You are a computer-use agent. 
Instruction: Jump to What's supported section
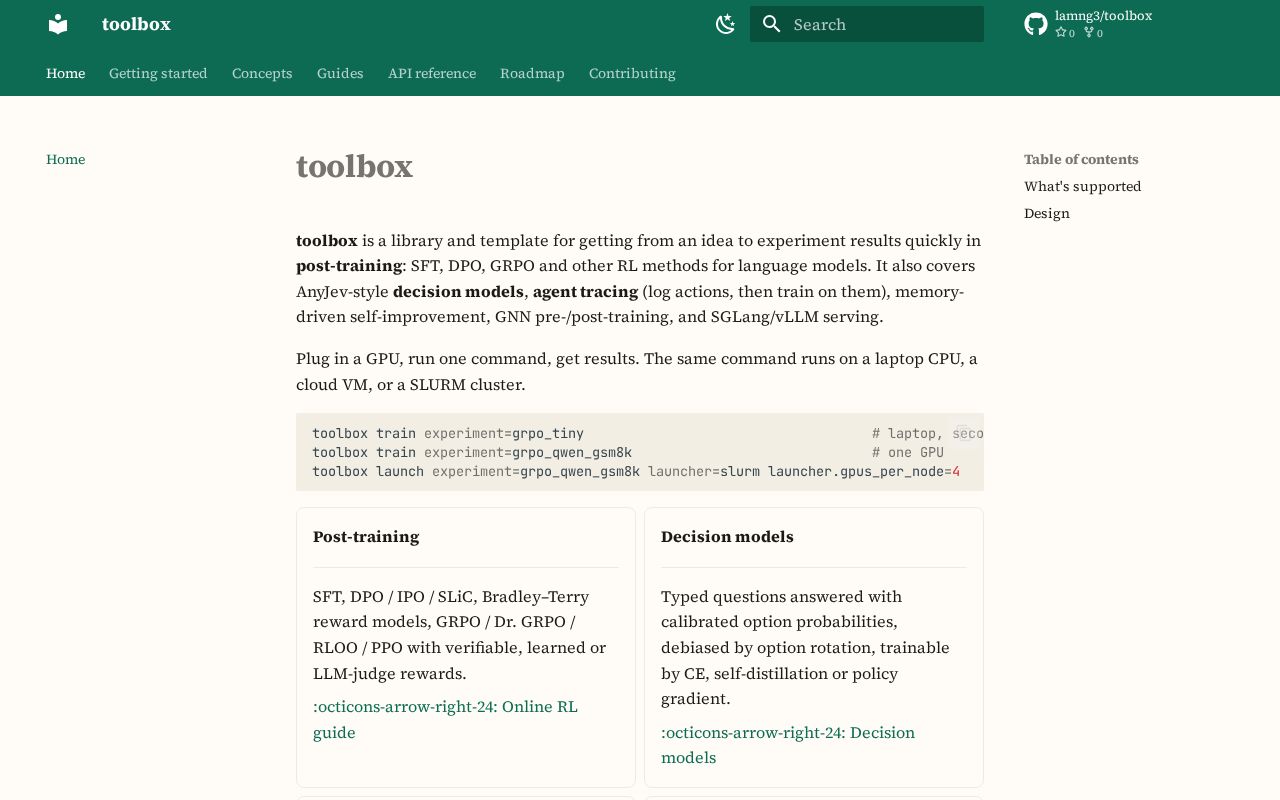1082,186
